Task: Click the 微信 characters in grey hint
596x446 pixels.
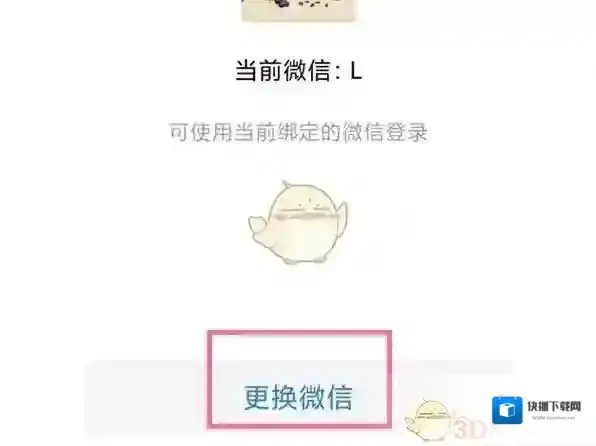Action: 363,132
